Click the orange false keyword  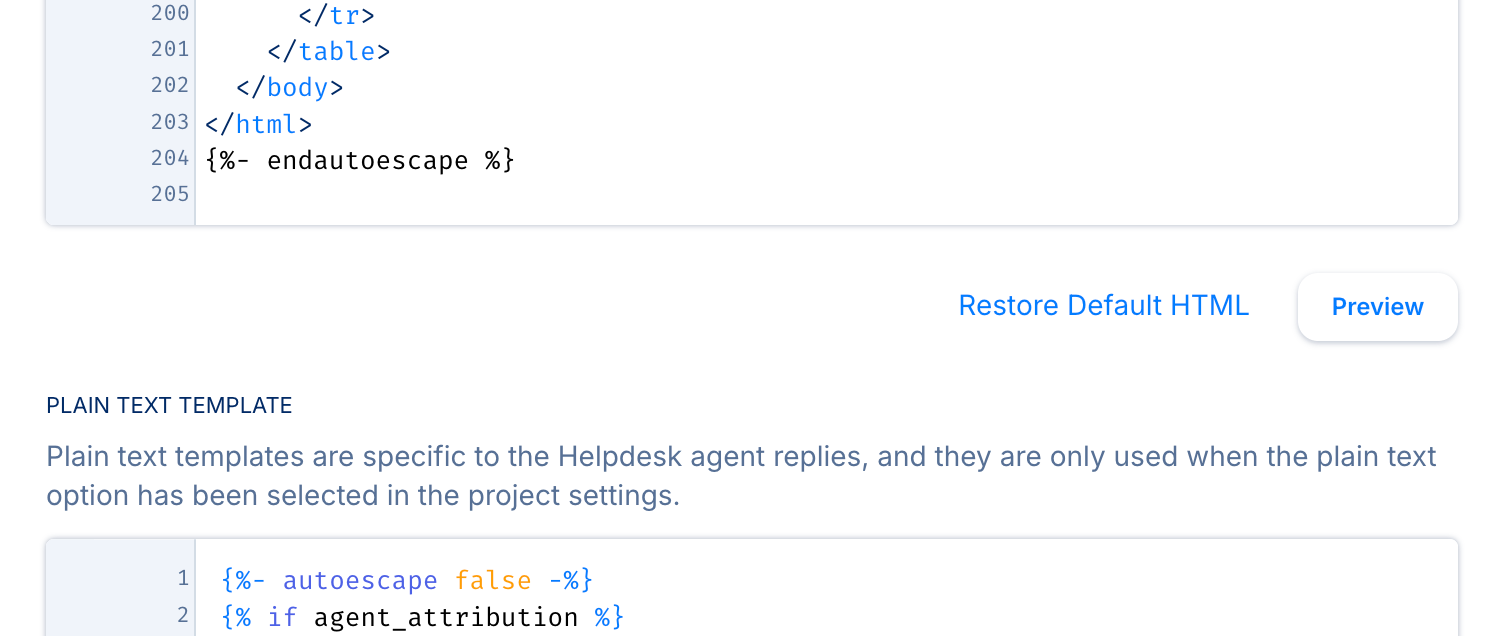click(493, 581)
